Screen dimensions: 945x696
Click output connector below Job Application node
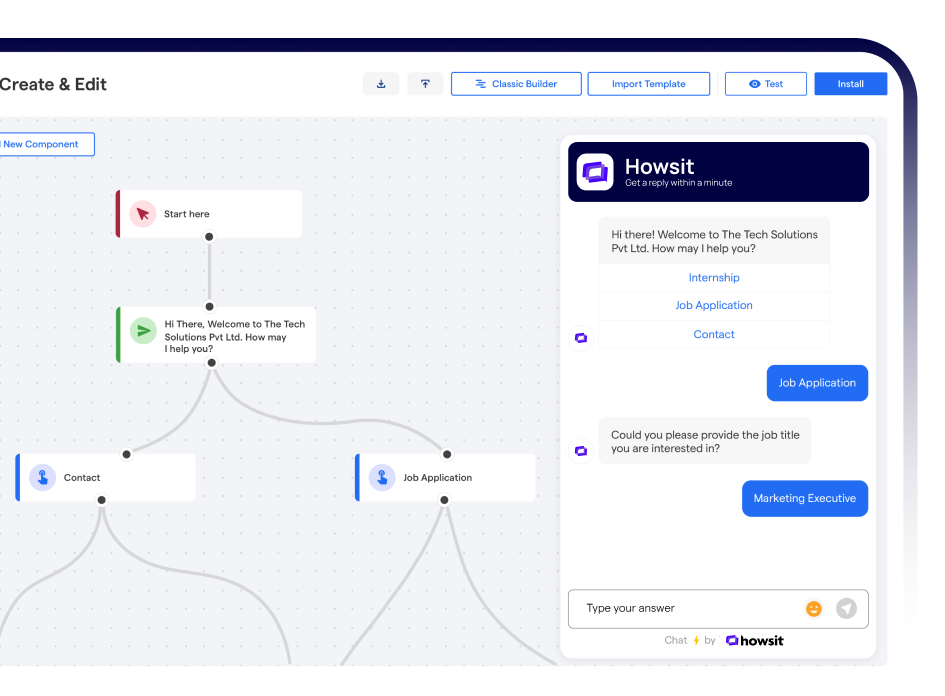[x=444, y=500]
